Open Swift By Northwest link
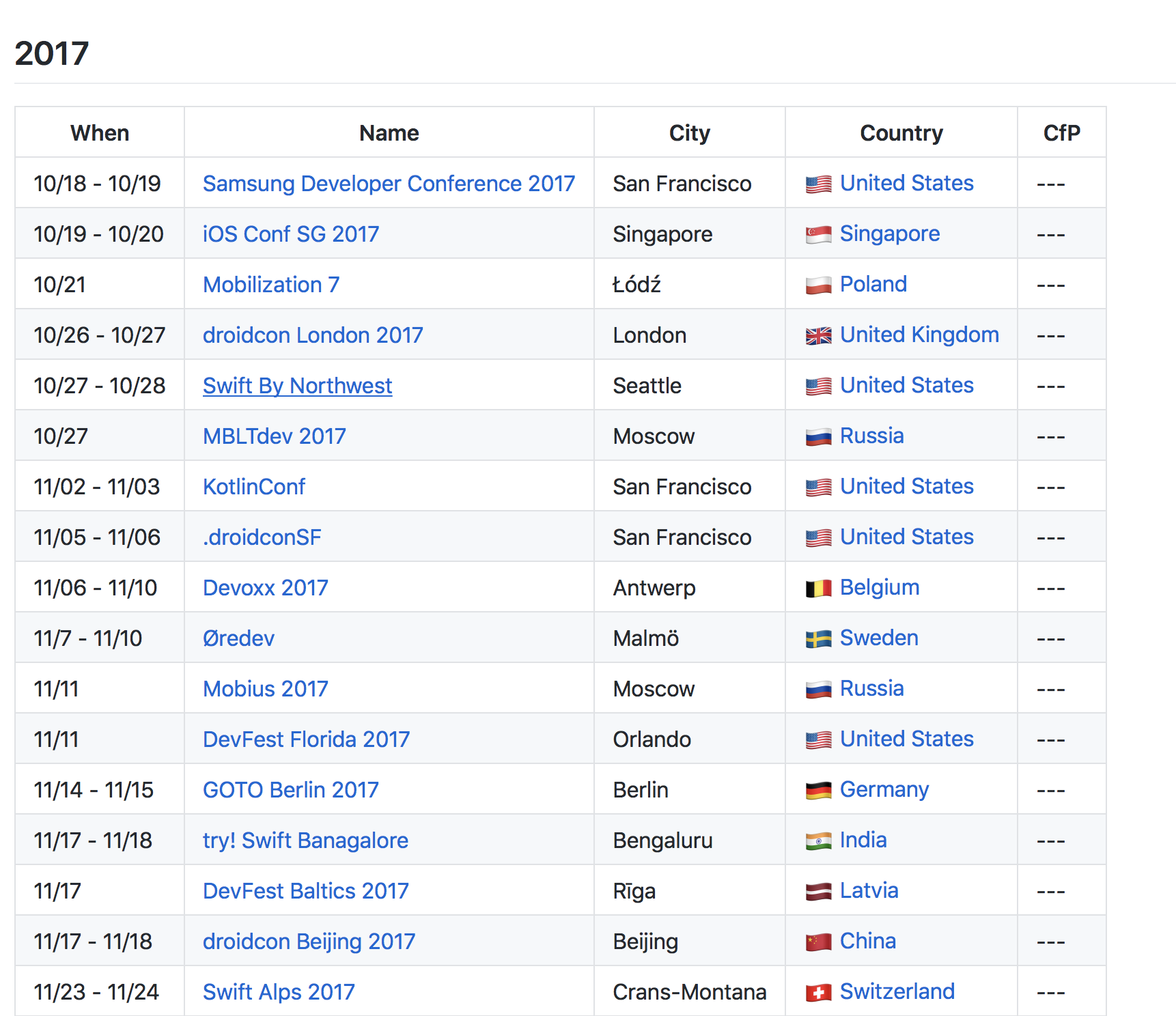Image resolution: width=1176 pixels, height=1016 pixels. click(x=297, y=385)
